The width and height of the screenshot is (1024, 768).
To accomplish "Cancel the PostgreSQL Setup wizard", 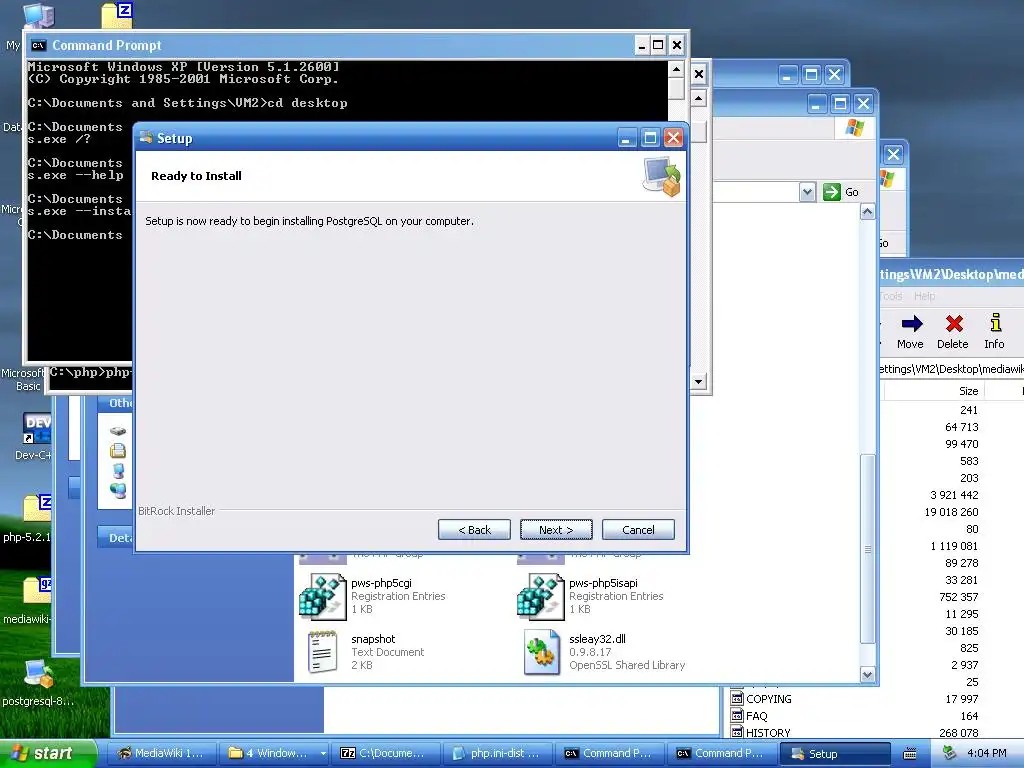I will tap(638, 530).
